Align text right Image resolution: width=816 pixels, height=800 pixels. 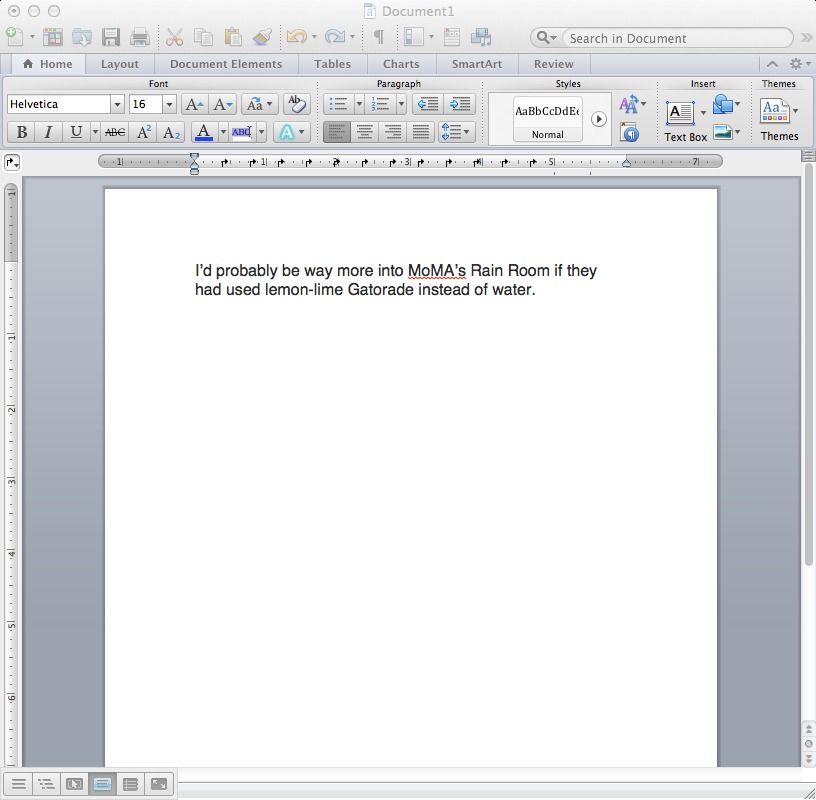(x=392, y=132)
